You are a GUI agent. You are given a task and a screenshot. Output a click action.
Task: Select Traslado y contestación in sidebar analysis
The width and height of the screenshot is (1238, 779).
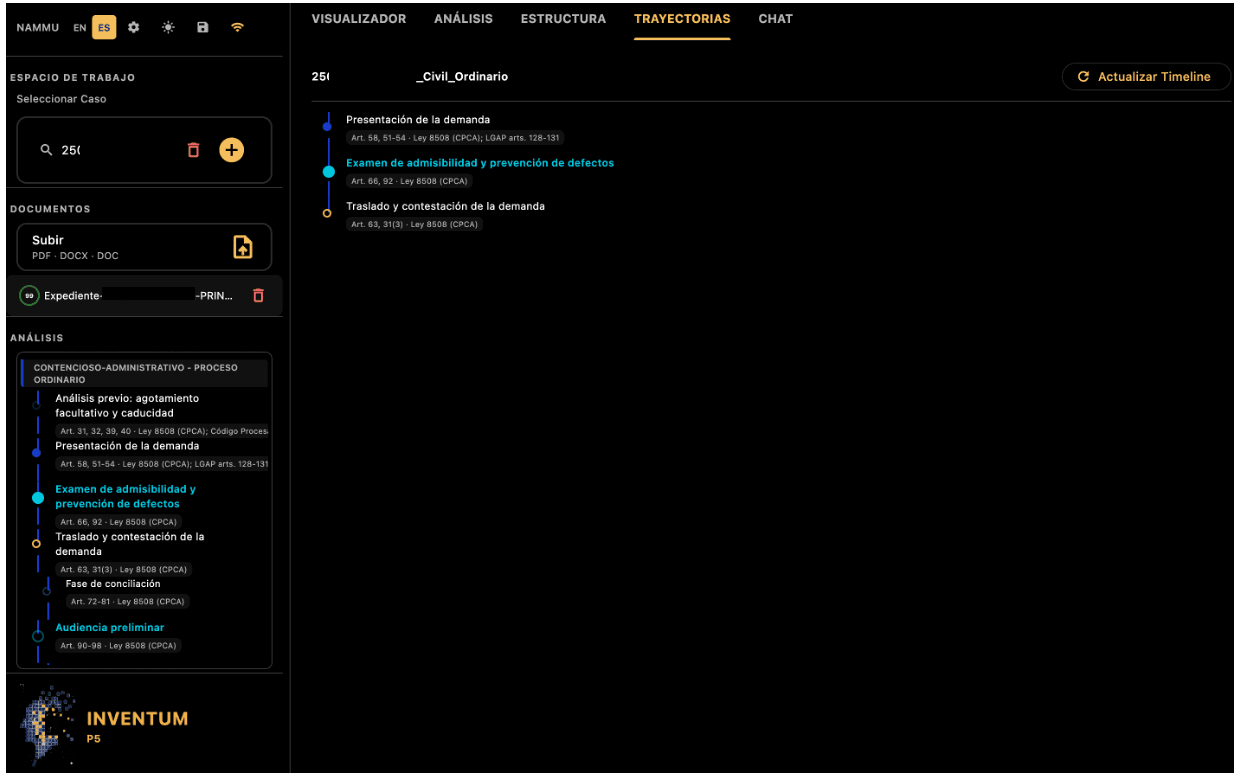coord(129,544)
